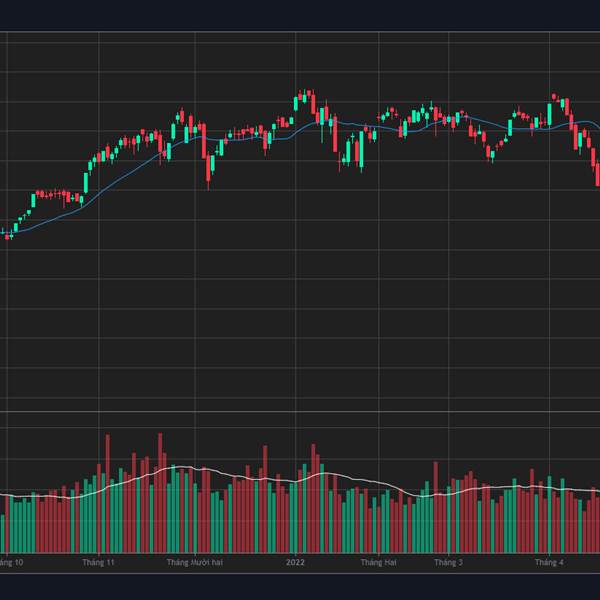Viewport: 600px width, 600px height.
Task: Select the highest green candle at start of 2022
Action: (x=298, y=100)
